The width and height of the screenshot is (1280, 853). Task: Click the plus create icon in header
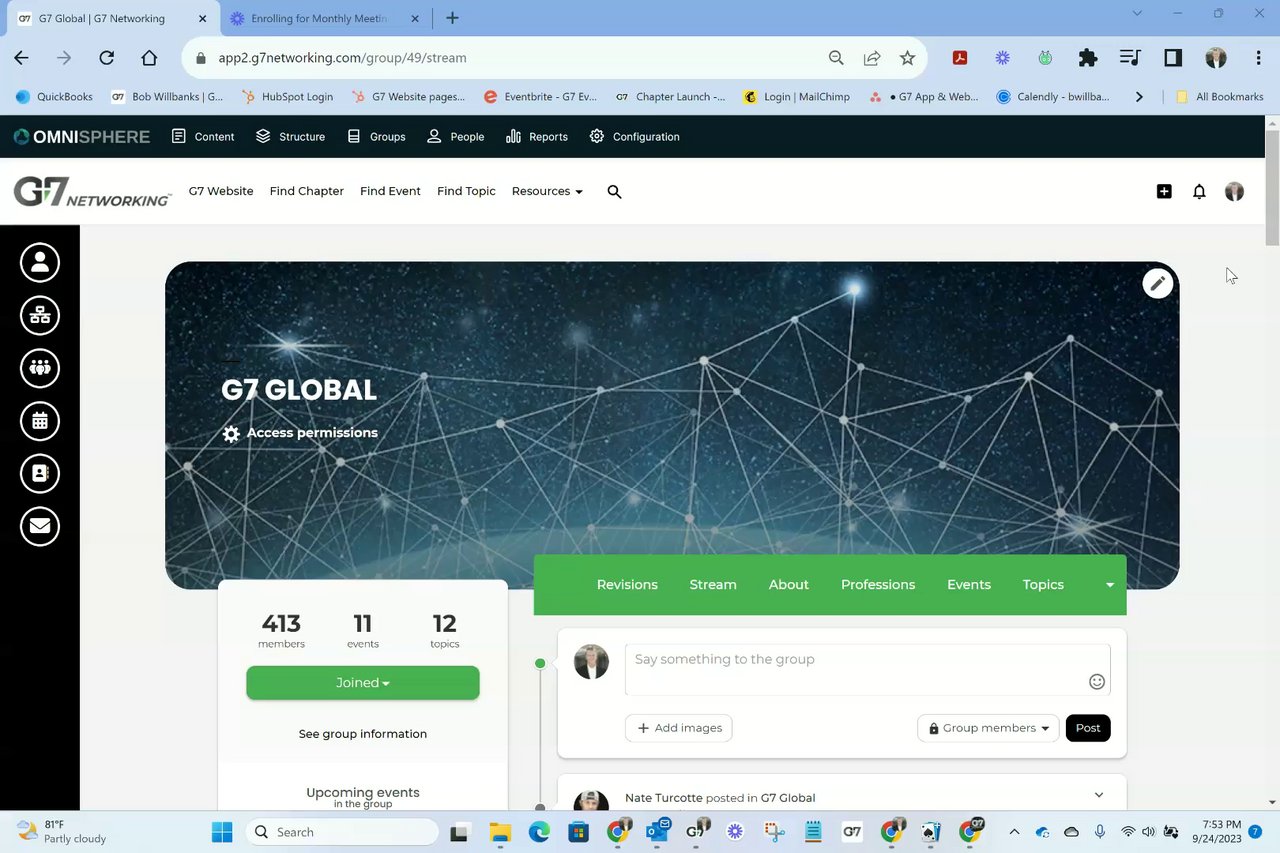click(x=1164, y=191)
